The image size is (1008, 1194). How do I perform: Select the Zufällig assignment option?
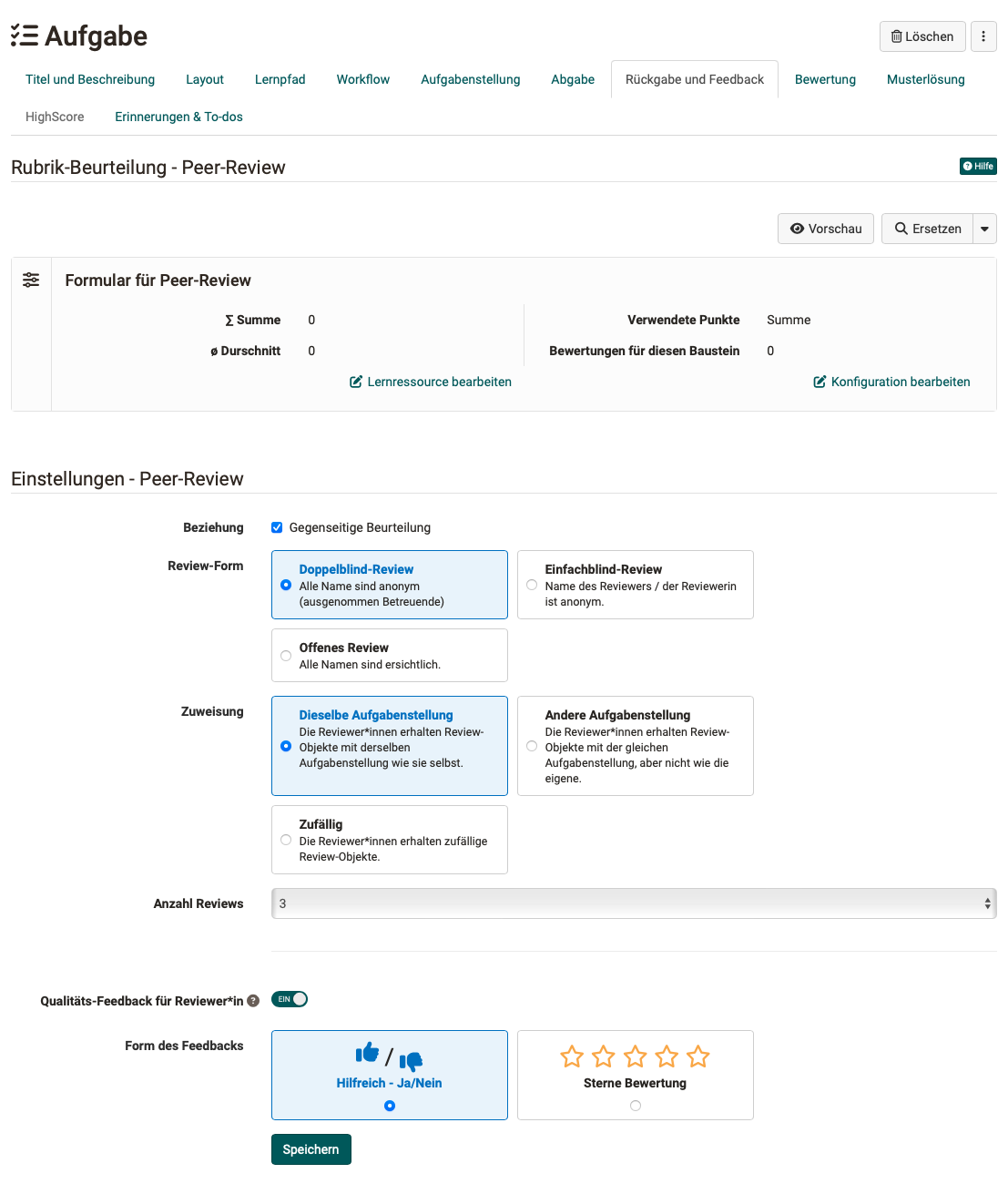click(286, 840)
